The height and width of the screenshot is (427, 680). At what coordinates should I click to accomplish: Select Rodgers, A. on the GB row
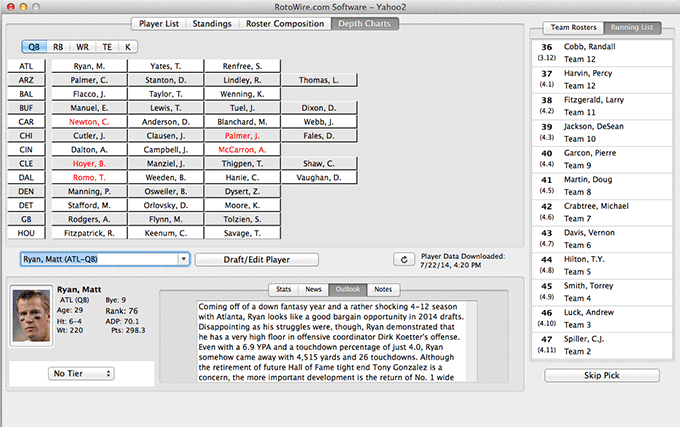[x=89, y=219]
